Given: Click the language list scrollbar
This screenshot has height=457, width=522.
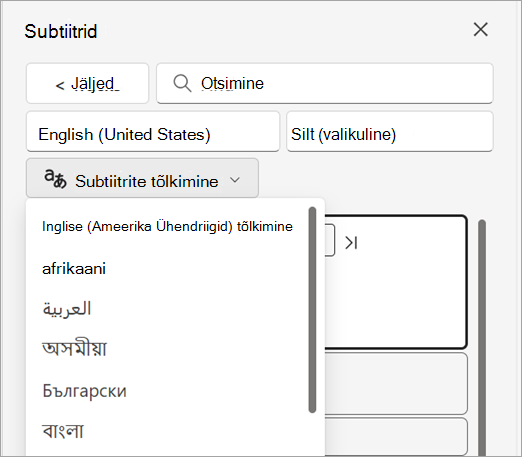Looking at the screenshot, I should (x=312, y=310).
